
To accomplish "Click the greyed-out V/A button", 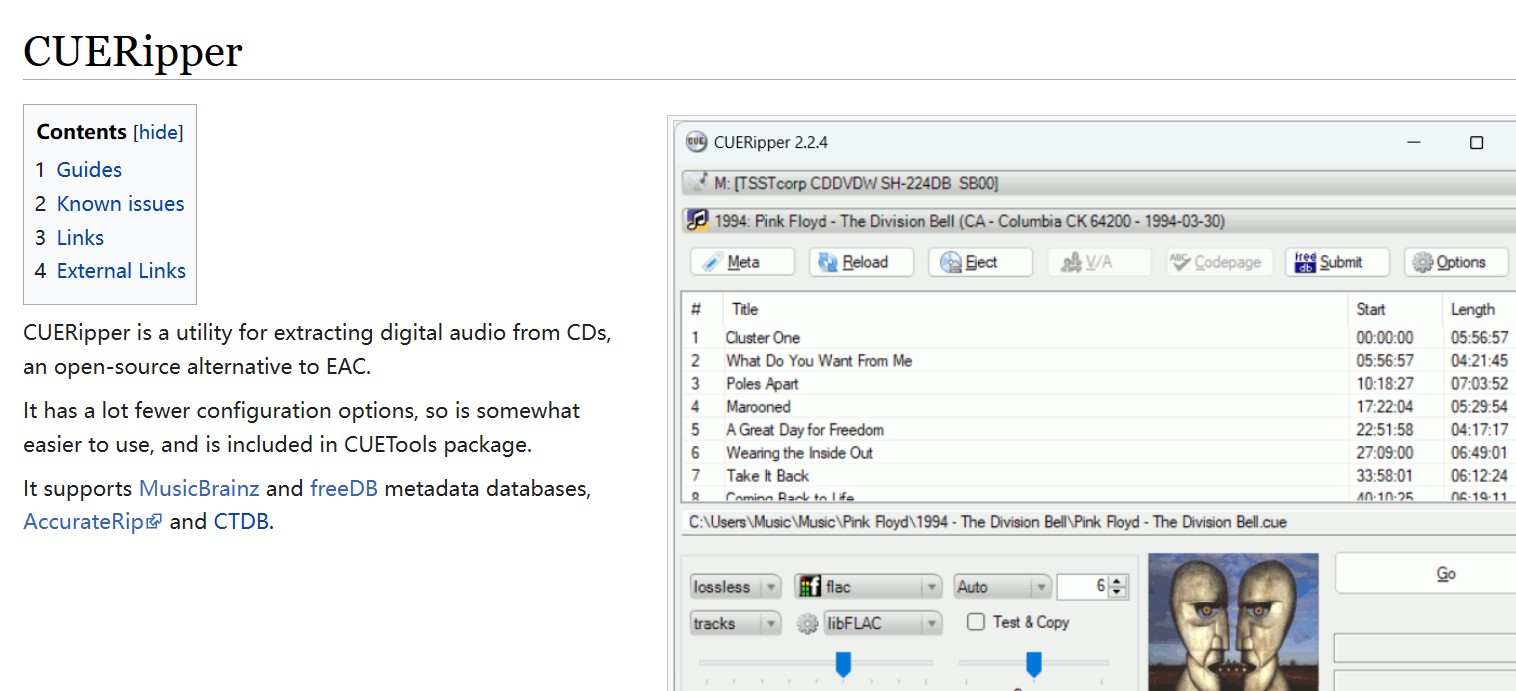I will [x=1100, y=262].
